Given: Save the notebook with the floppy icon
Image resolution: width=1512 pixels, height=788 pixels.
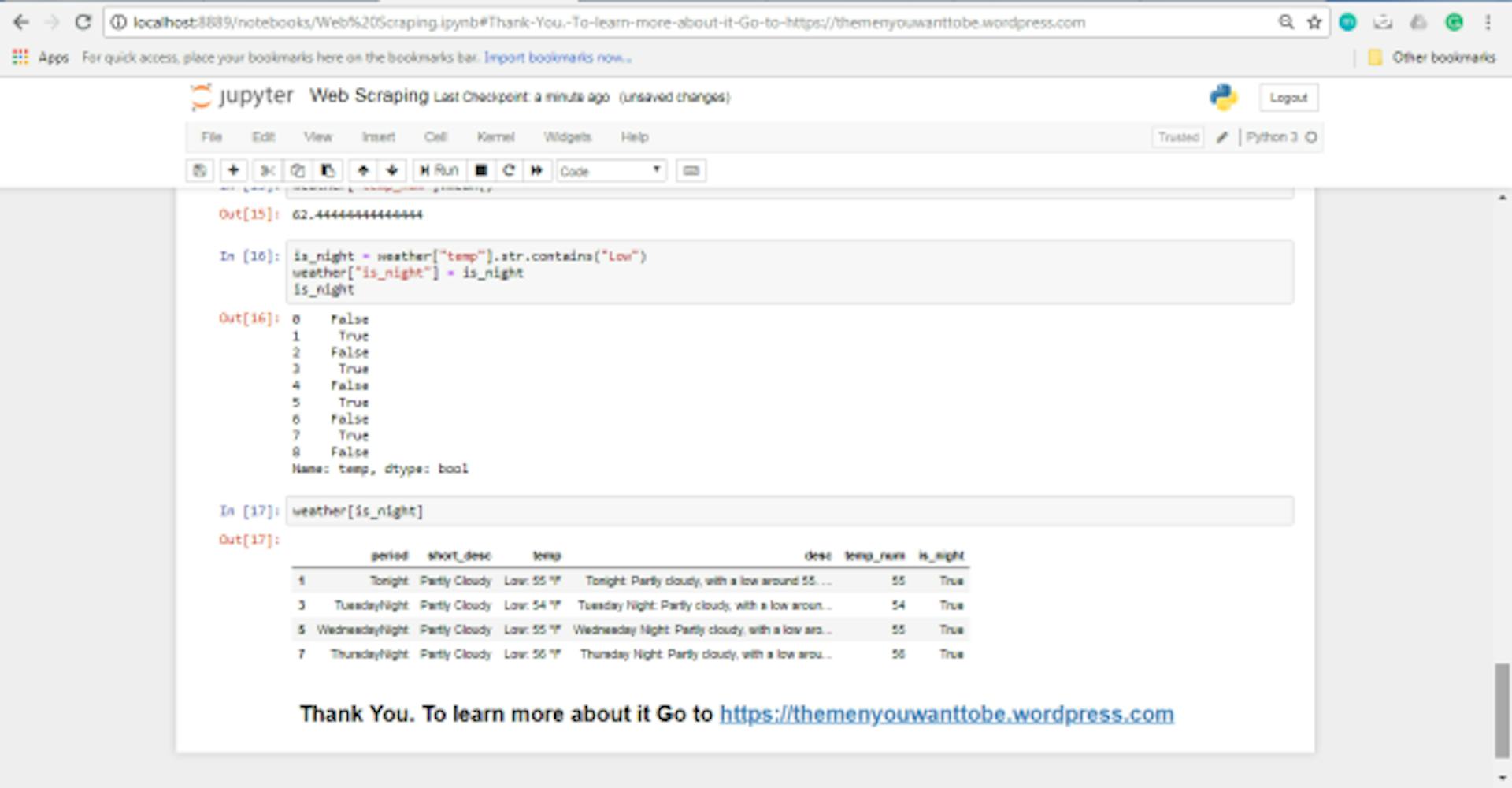Looking at the screenshot, I should point(200,170).
